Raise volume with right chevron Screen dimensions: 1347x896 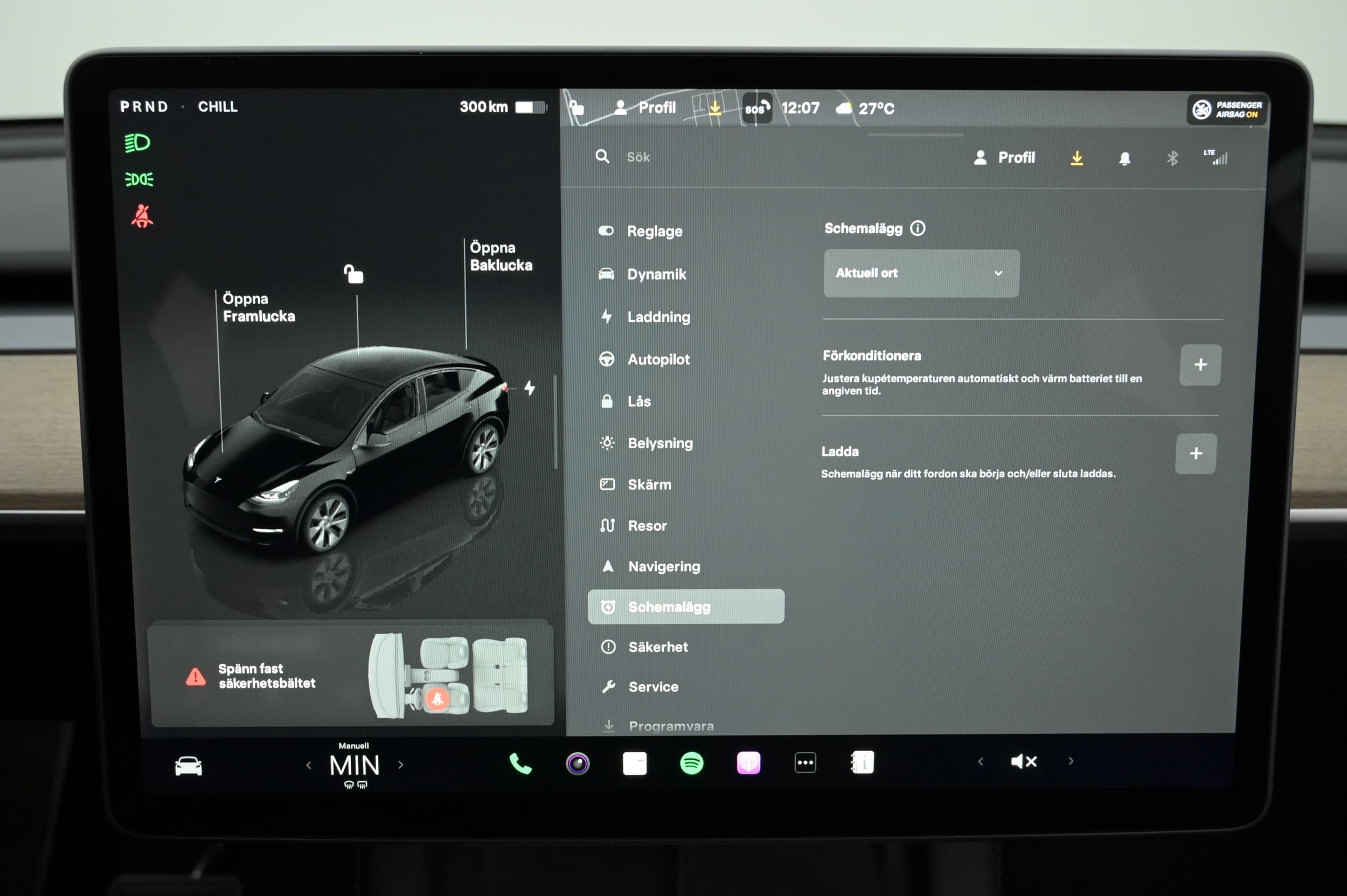(1071, 761)
